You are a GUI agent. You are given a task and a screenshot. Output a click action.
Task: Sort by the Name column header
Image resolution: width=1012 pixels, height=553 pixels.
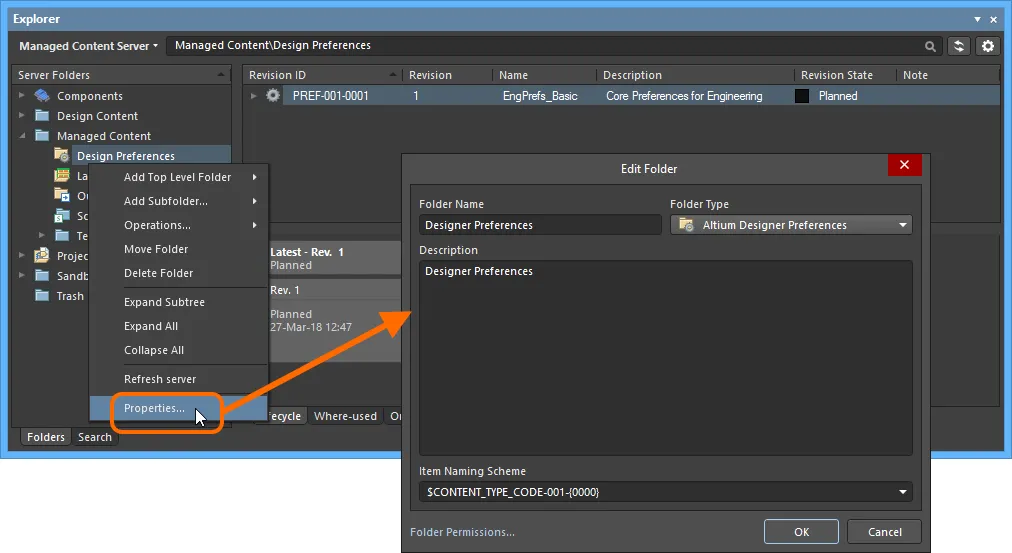(544, 75)
